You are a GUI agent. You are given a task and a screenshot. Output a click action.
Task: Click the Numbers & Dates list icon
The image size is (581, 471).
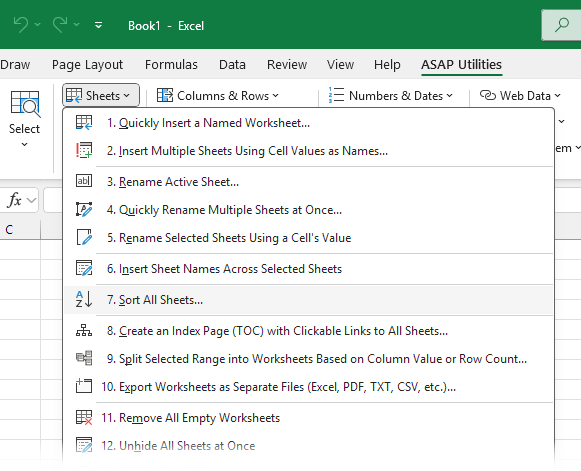click(x=336, y=95)
